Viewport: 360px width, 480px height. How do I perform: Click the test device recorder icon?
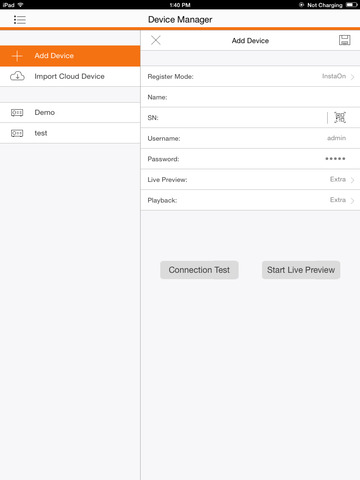(17, 133)
